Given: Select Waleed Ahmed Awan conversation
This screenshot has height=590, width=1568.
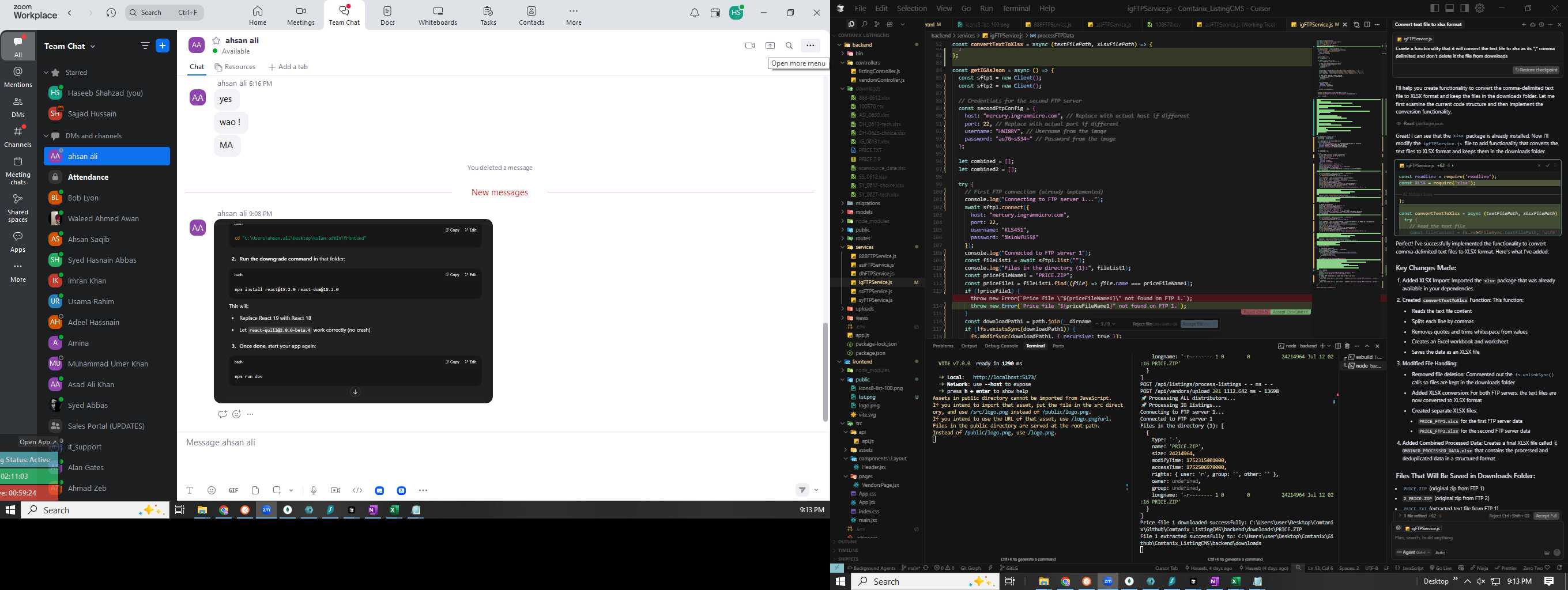Looking at the screenshot, I should 107,218.
